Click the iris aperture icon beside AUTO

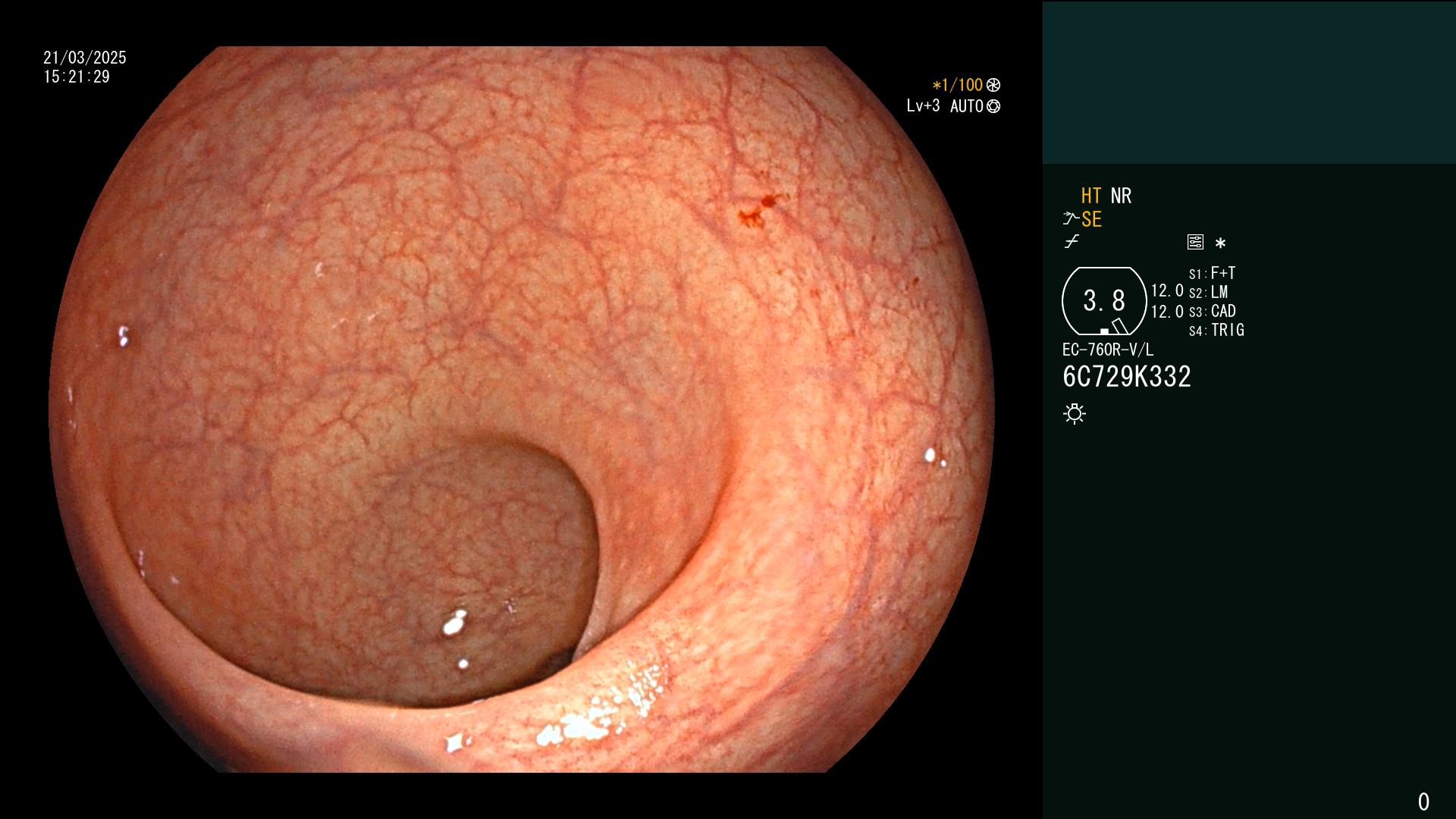tap(993, 106)
